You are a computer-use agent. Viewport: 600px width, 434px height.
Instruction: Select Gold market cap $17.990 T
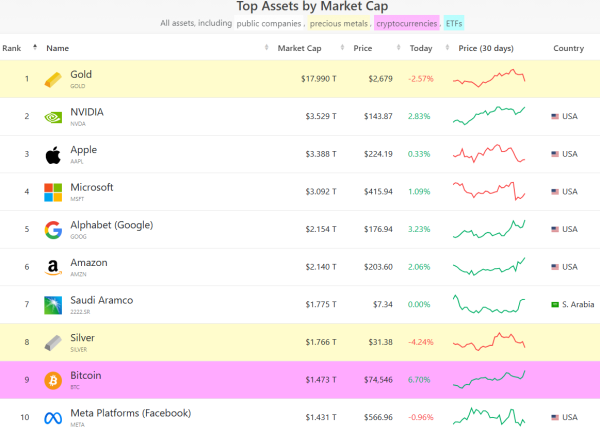[319, 79]
